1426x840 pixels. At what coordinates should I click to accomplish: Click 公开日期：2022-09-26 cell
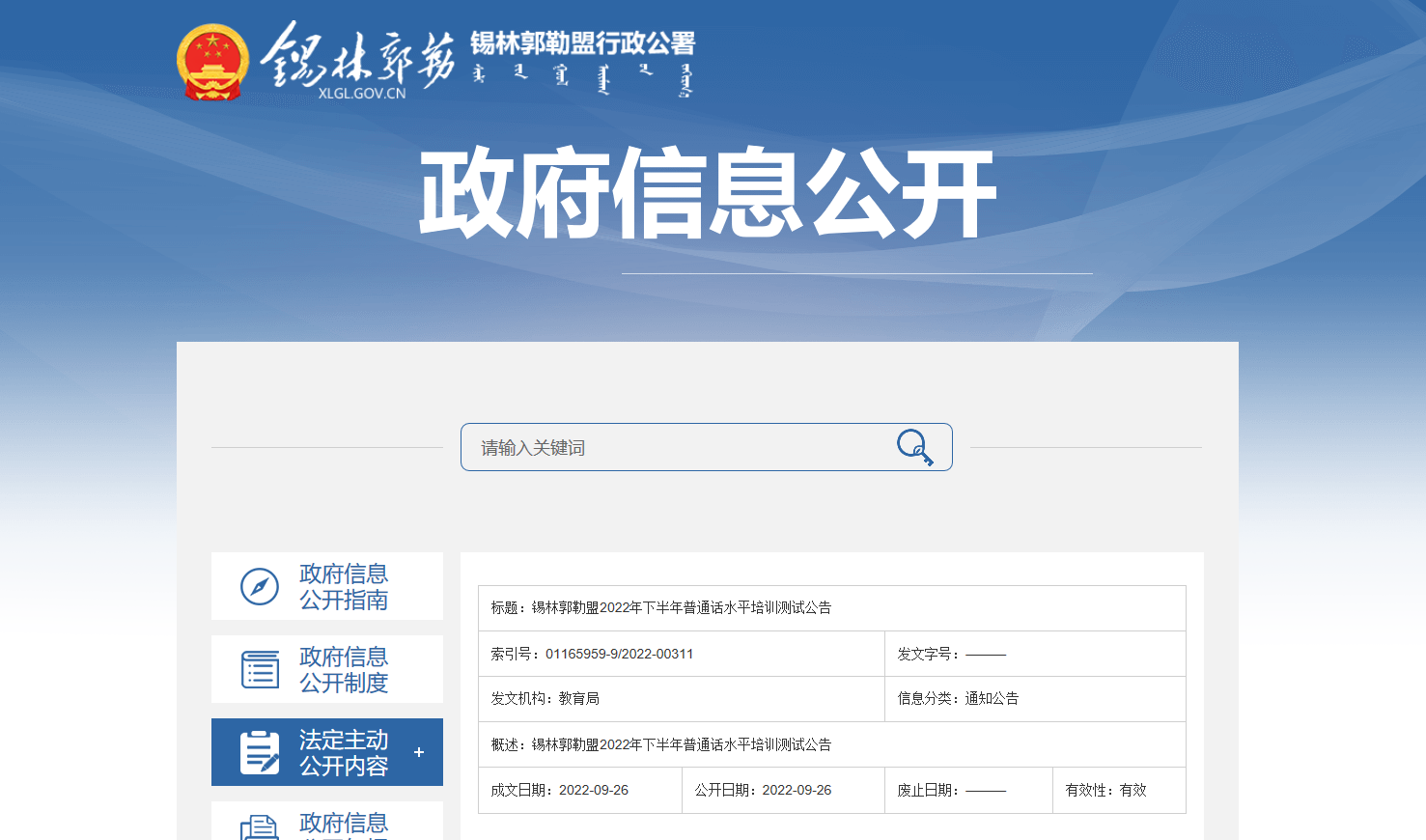tap(784, 790)
